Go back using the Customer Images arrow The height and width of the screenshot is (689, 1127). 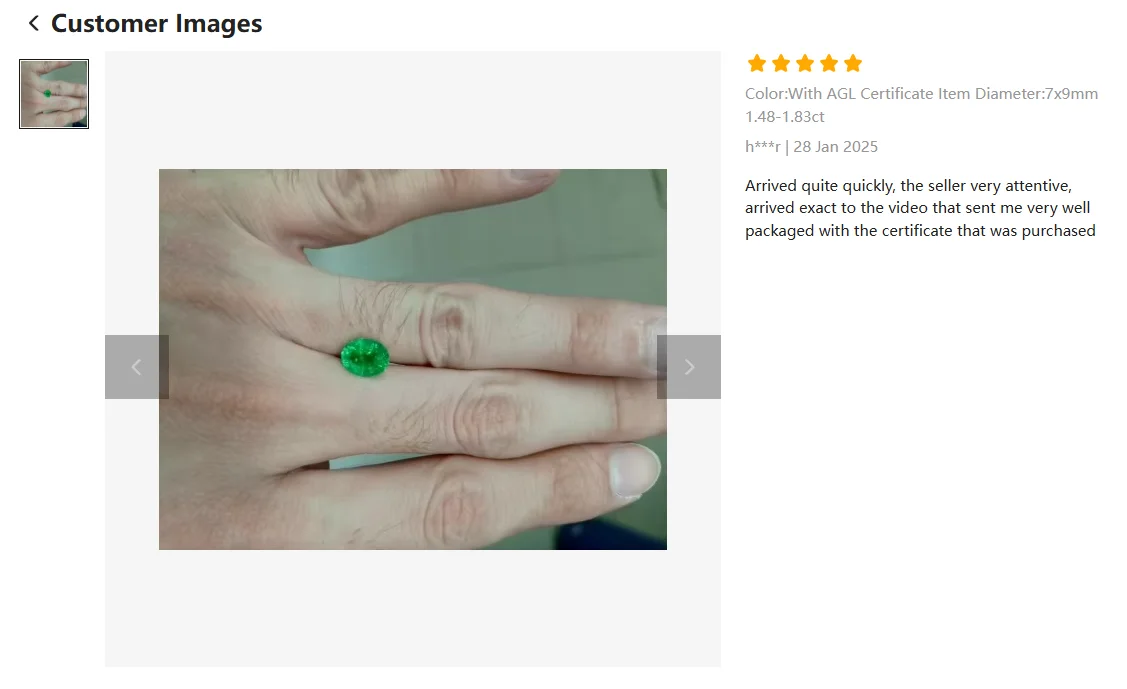click(x=33, y=24)
